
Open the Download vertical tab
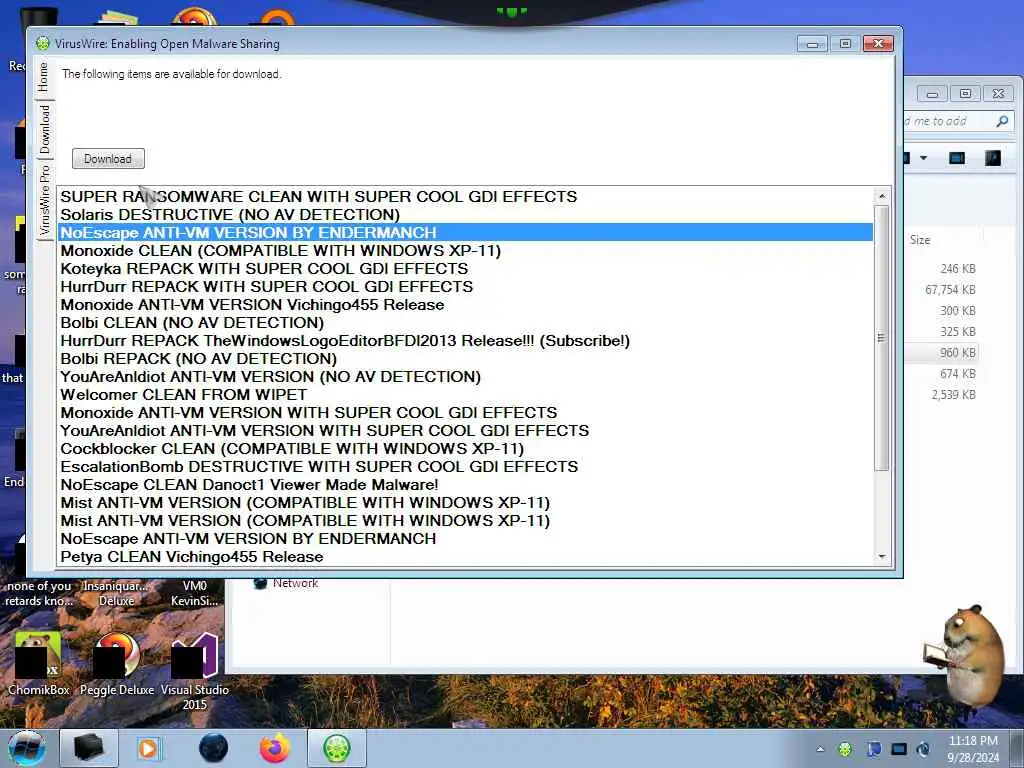(44, 129)
